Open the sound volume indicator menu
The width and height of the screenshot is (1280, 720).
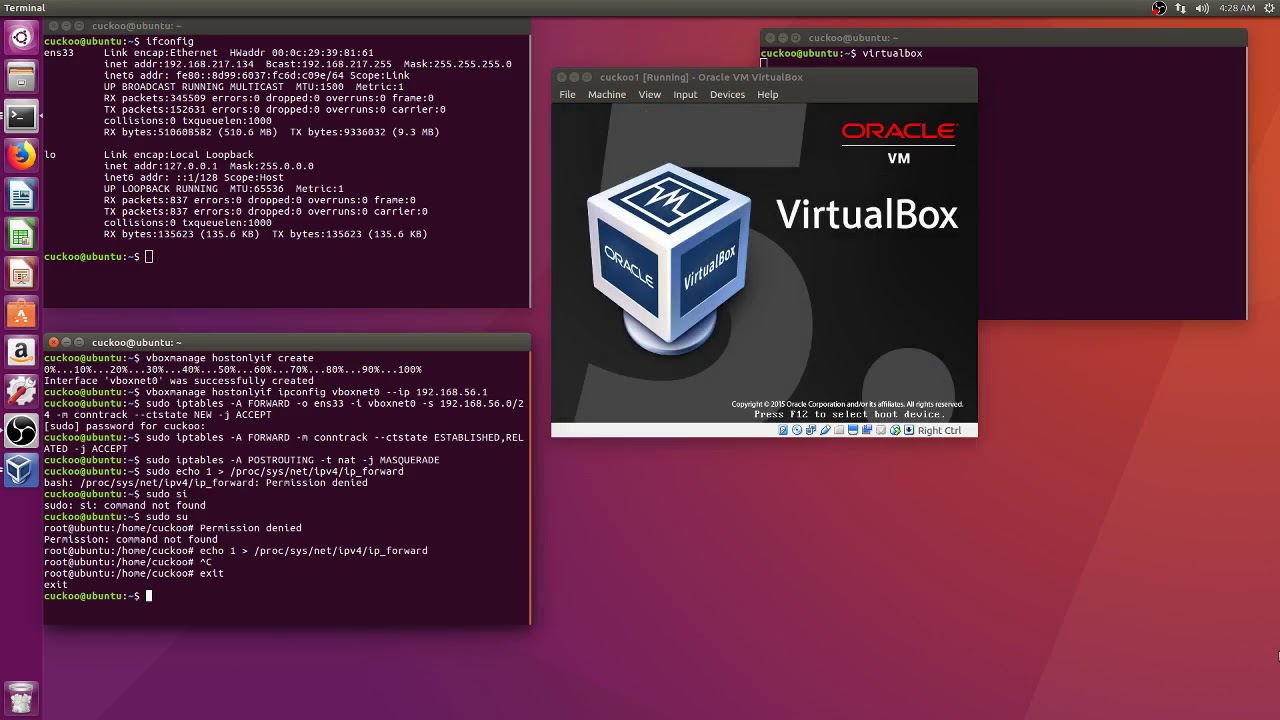[x=1203, y=8]
